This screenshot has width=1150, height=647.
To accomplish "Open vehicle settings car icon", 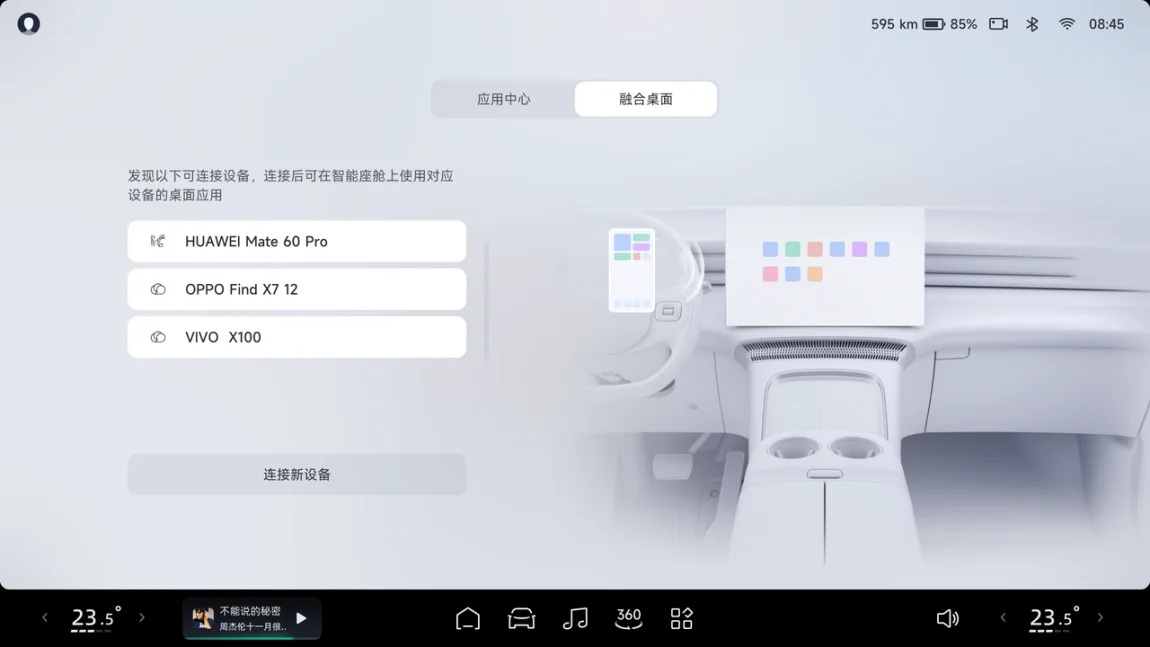I will point(521,618).
